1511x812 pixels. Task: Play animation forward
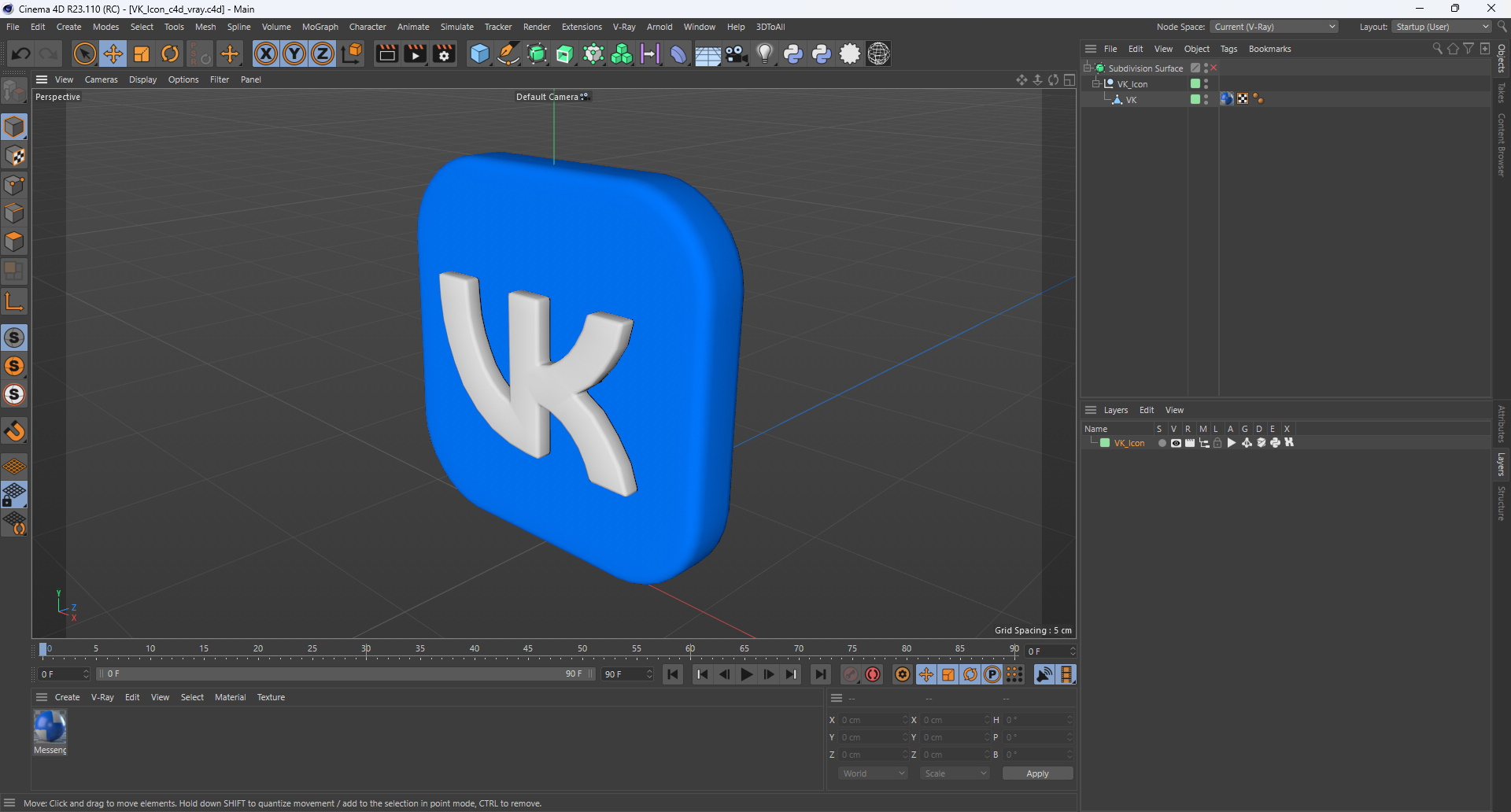pos(746,674)
